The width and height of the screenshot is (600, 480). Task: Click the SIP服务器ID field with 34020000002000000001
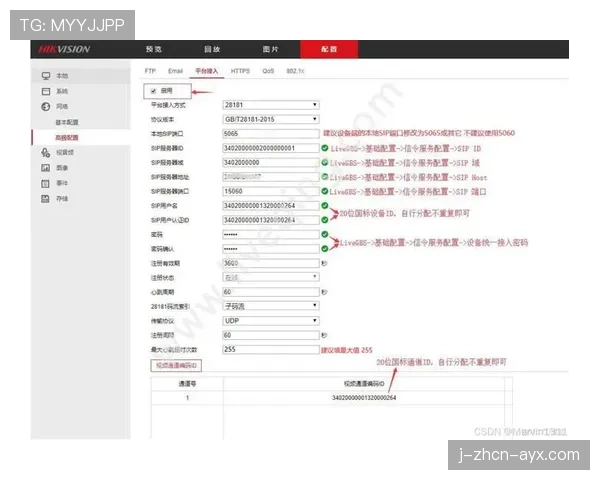pos(271,148)
